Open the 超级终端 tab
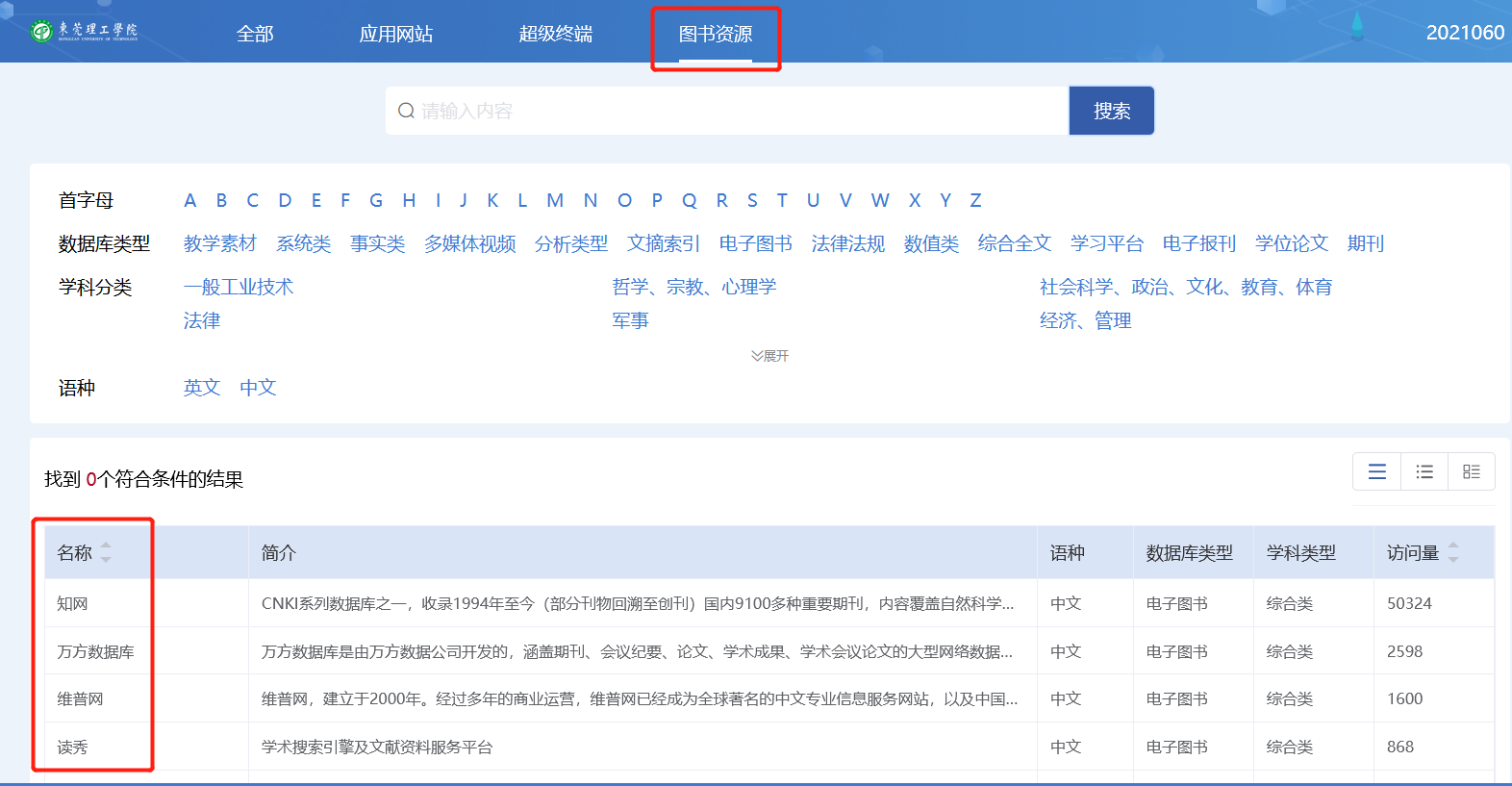Screen dimensions: 1512x786 point(556,34)
